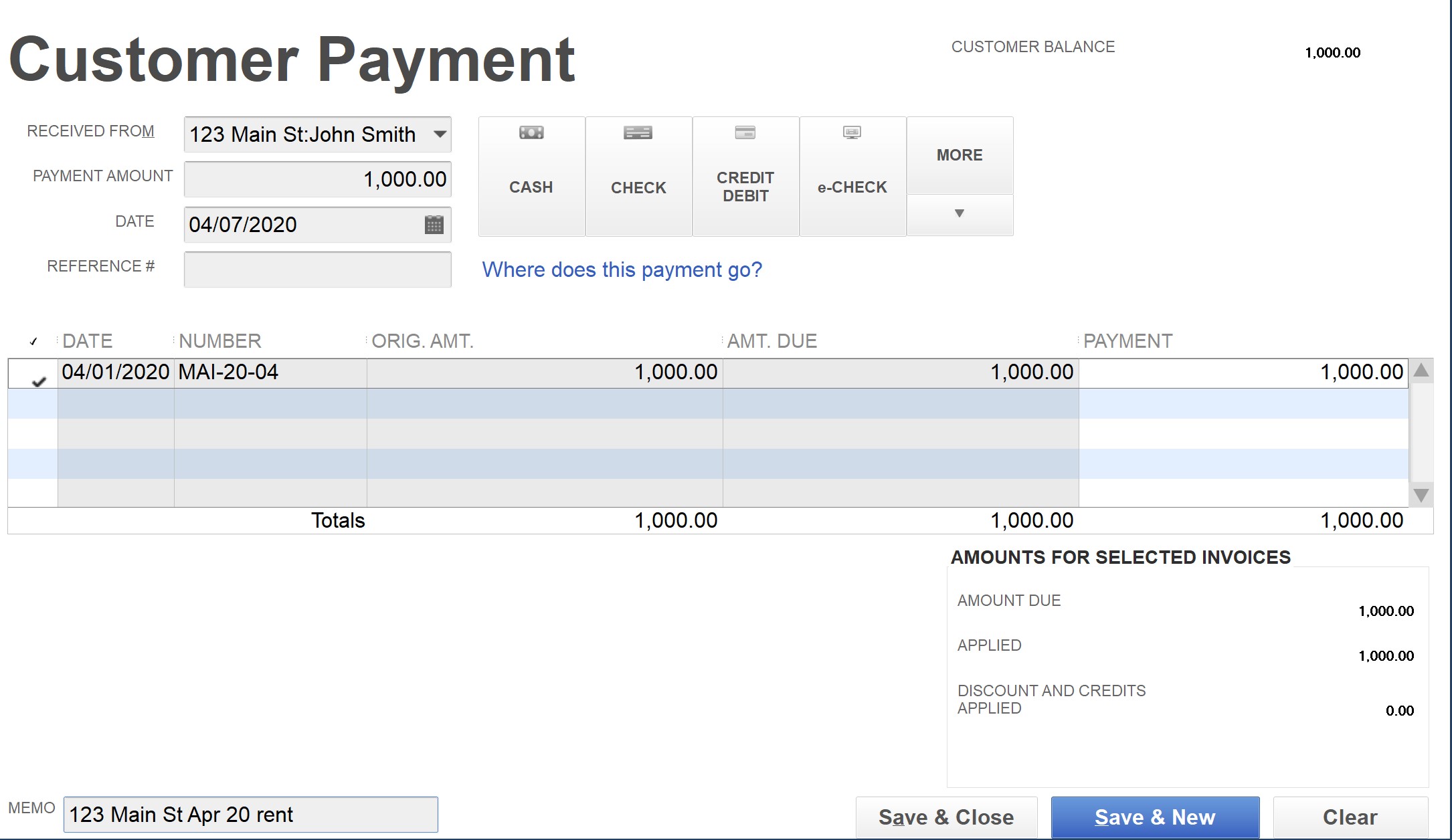The height and width of the screenshot is (840, 1452).
Task: Edit the memo '123 Main St Apr 20 rent'
Action: tap(249, 815)
